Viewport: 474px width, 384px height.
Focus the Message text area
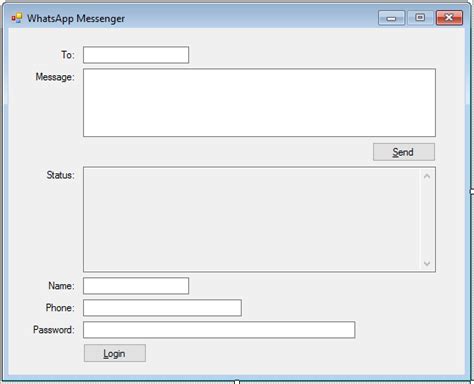pyautogui.click(x=259, y=103)
